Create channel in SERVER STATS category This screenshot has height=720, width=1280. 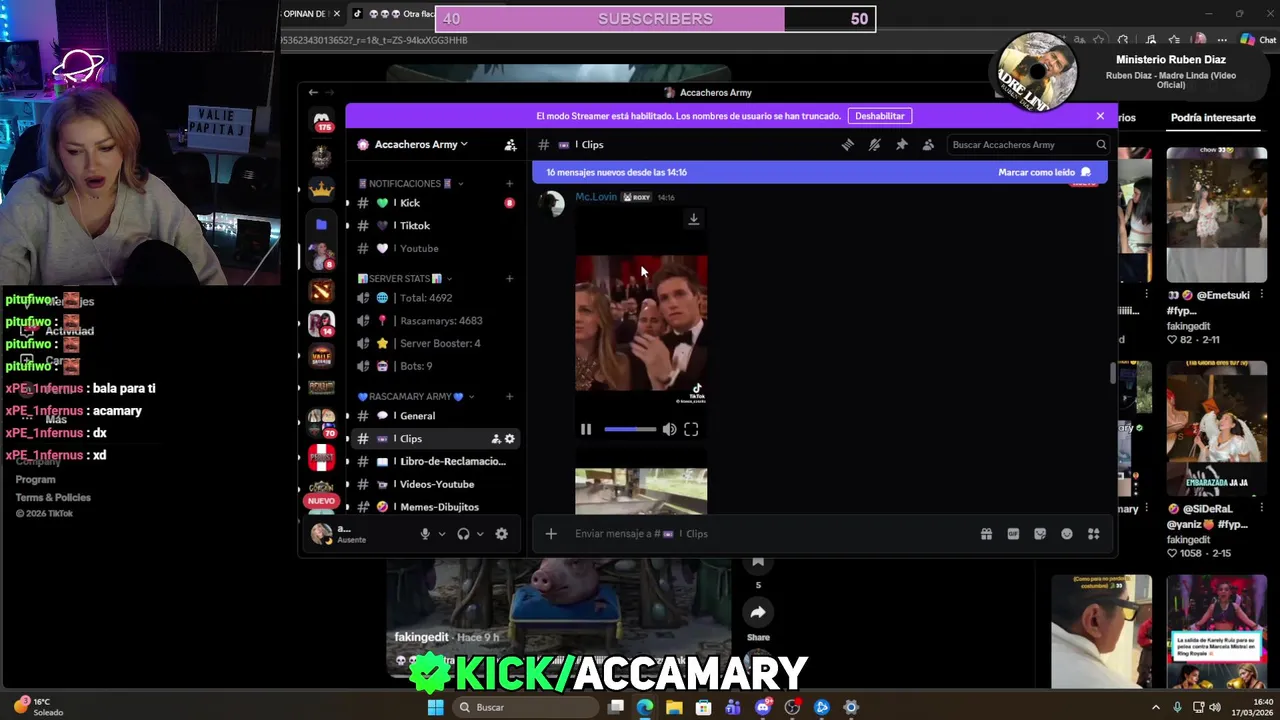(509, 279)
